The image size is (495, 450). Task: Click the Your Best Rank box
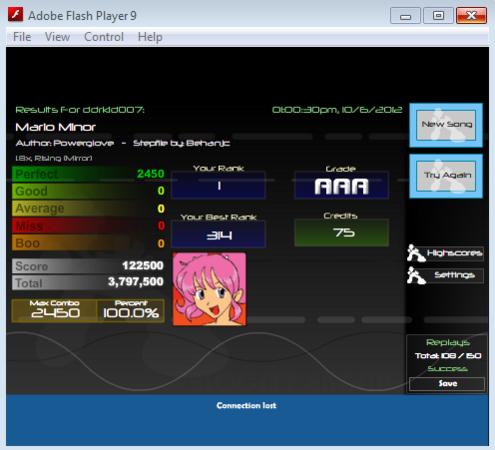pos(218,235)
